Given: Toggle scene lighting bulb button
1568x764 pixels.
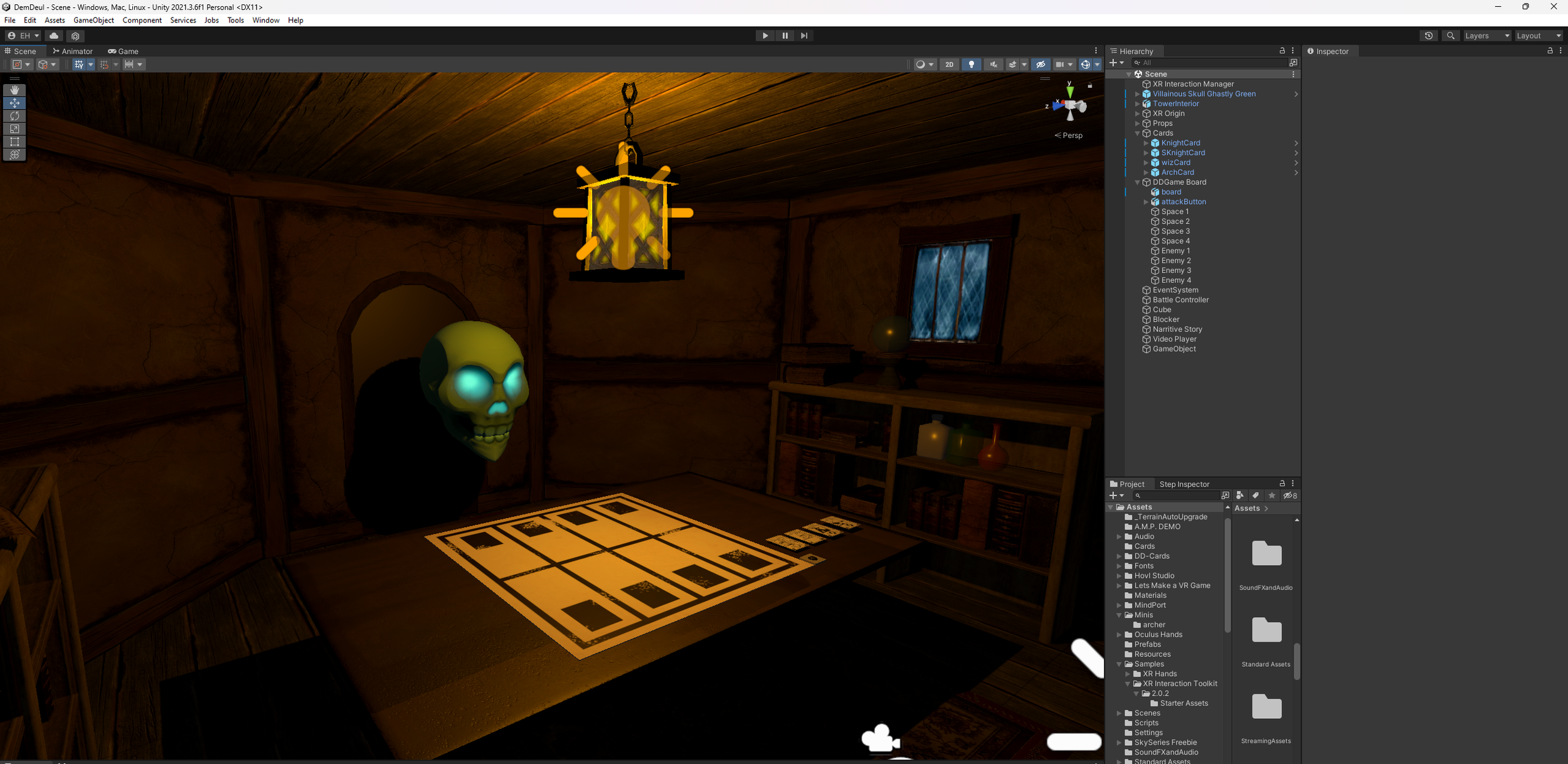Looking at the screenshot, I should click(971, 65).
